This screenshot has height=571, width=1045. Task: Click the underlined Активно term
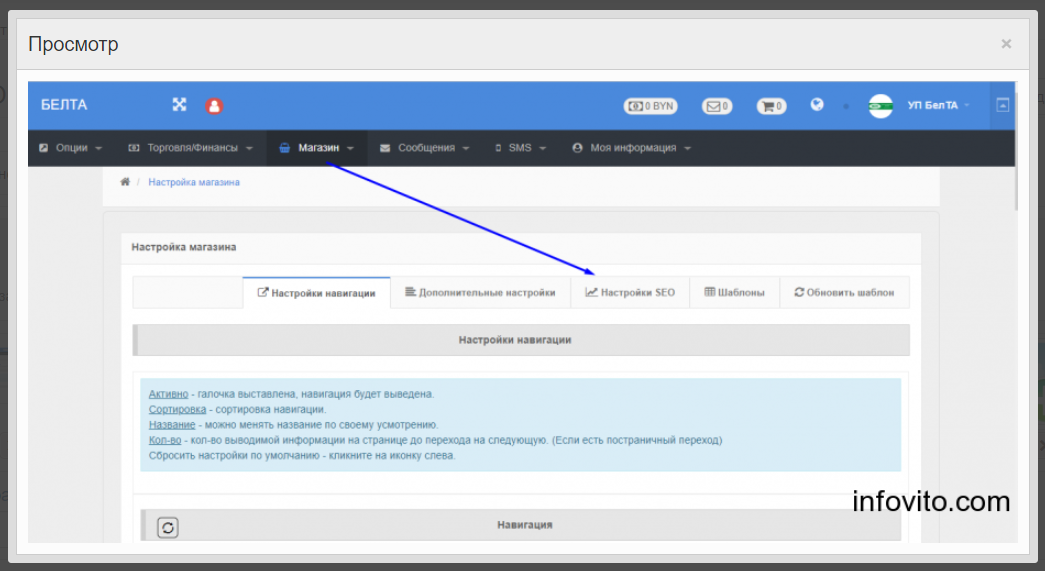coord(169,394)
